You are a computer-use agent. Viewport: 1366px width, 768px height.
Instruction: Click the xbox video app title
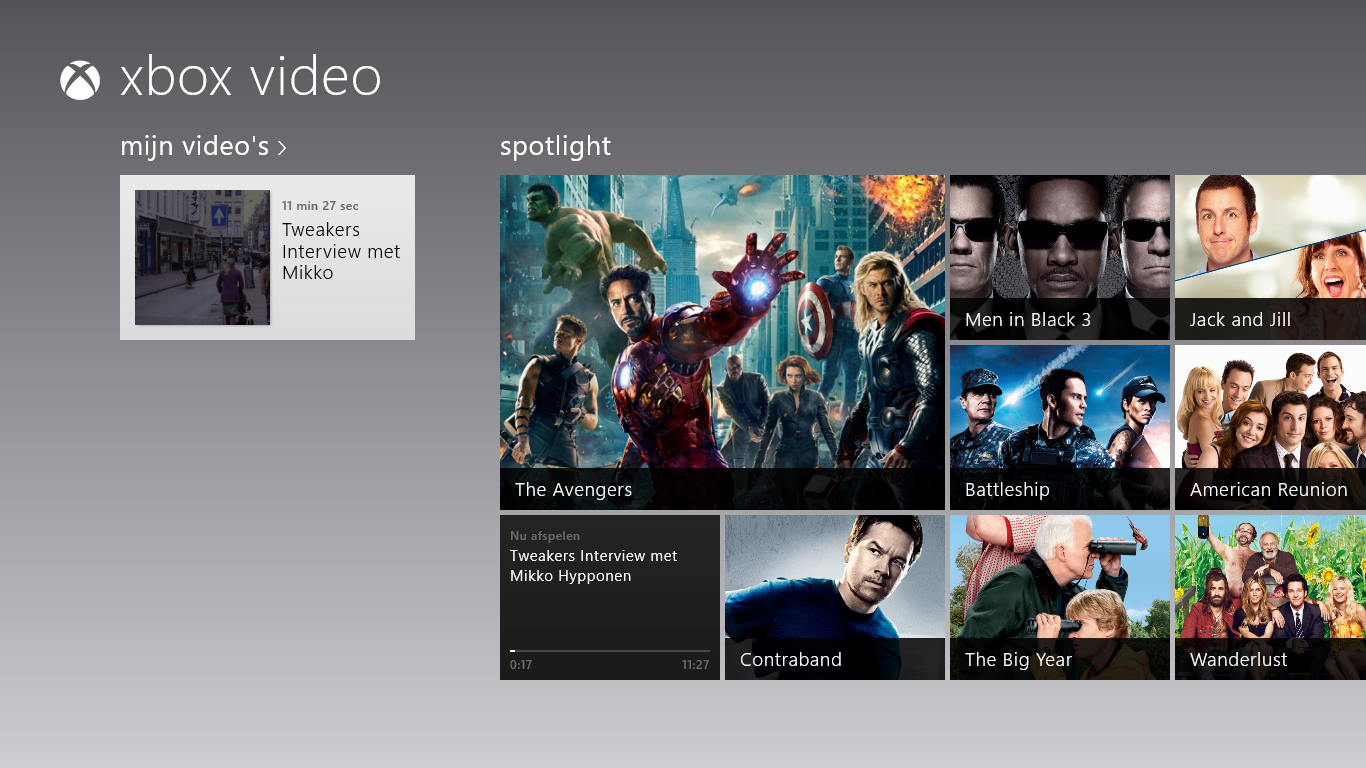pos(251,78)
